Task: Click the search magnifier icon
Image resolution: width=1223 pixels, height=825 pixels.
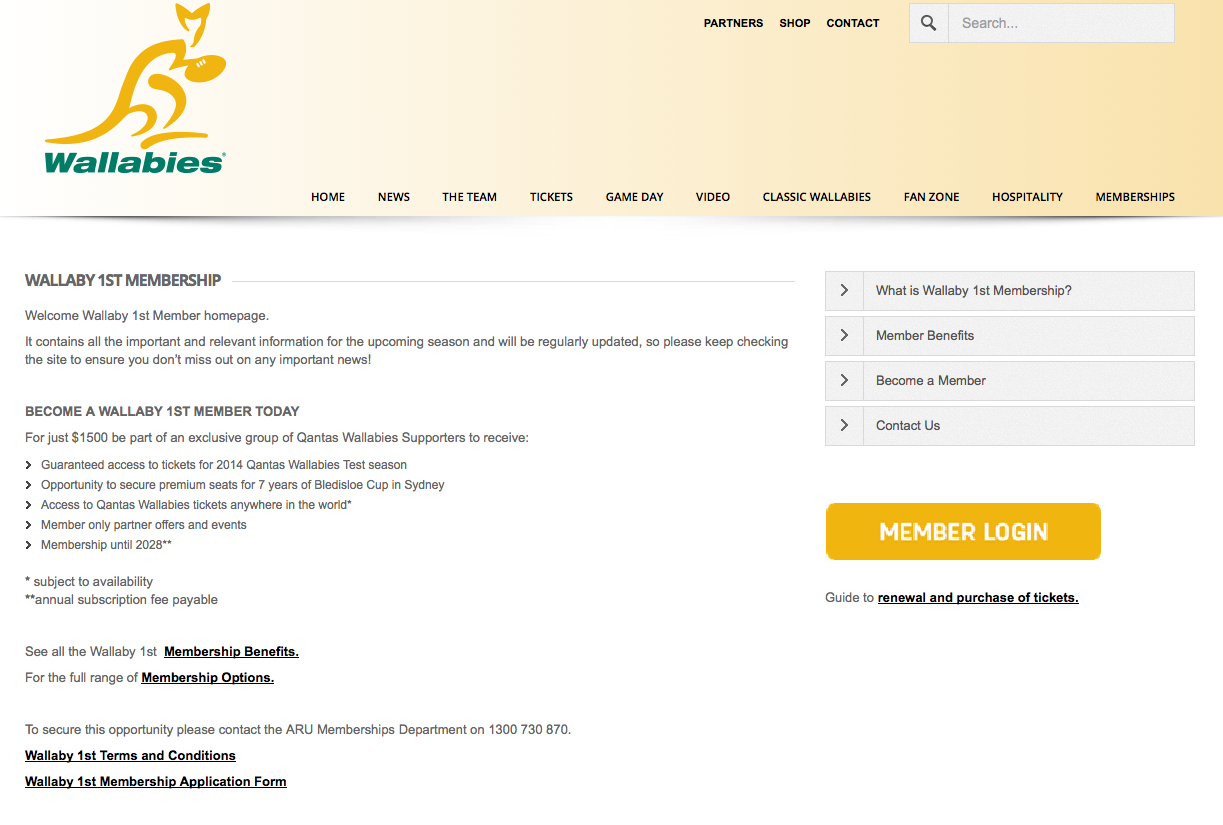Action: click(928, 23)
